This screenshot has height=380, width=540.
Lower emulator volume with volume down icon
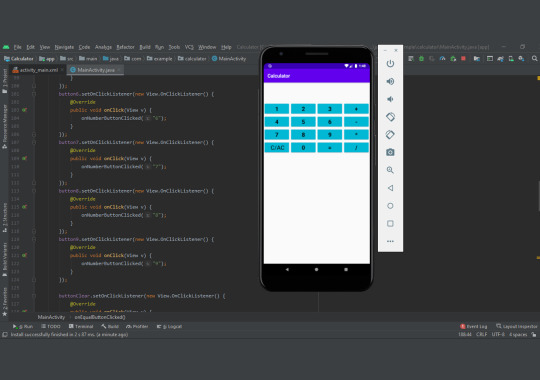[x=390, y=99]
